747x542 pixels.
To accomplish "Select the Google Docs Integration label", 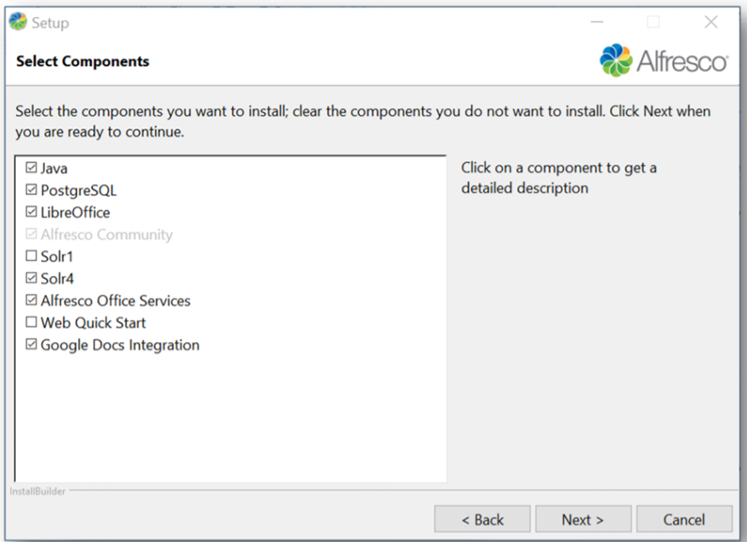I will 120,344.
